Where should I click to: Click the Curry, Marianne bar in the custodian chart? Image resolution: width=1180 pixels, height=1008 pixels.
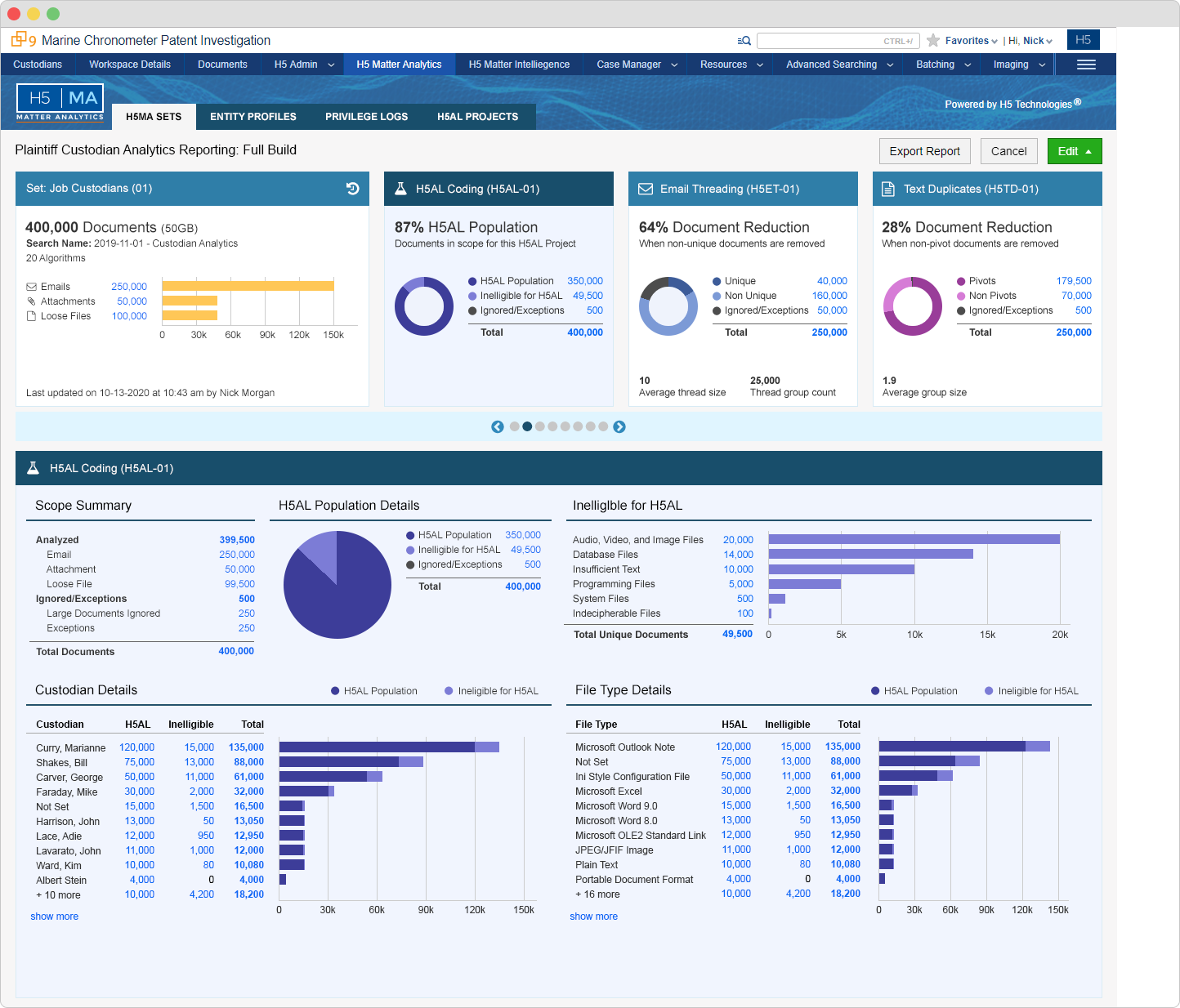point(389,747)
